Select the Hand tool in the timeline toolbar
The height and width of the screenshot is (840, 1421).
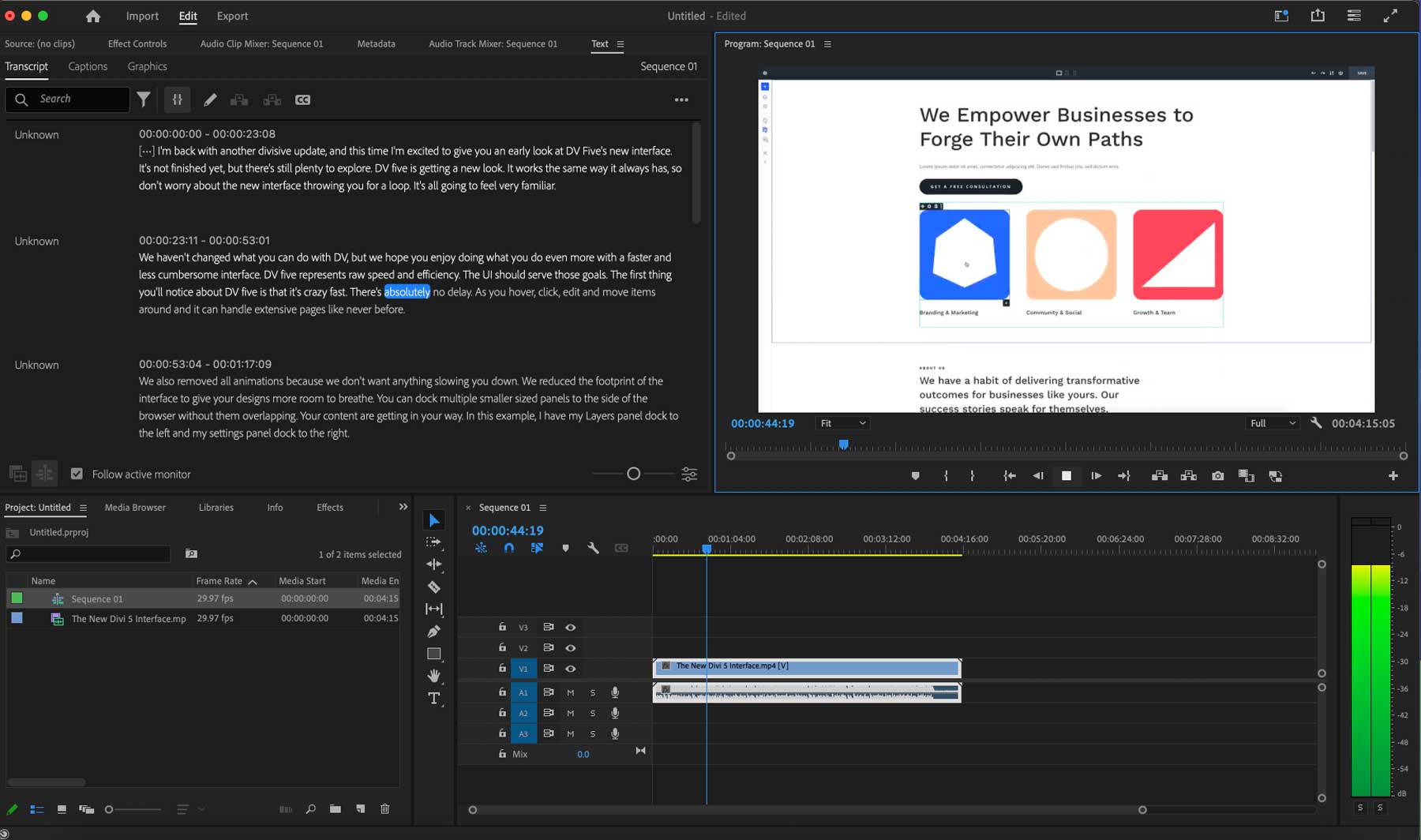pos(434,676)
